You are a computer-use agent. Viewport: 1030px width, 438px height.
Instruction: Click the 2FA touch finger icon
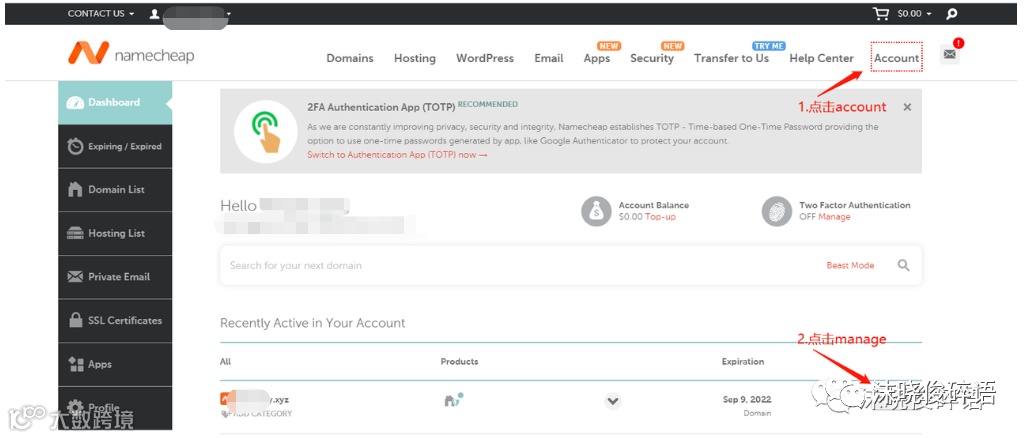[x=265, y=131]
